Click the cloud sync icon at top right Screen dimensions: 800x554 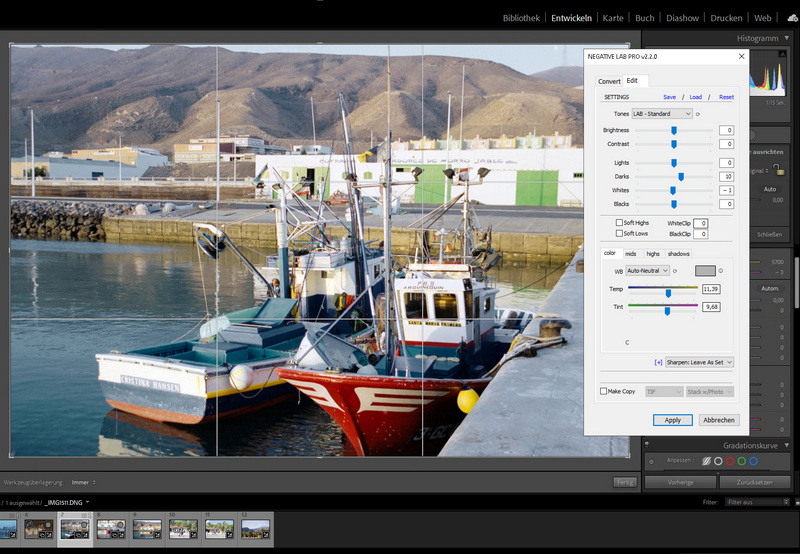793,18
